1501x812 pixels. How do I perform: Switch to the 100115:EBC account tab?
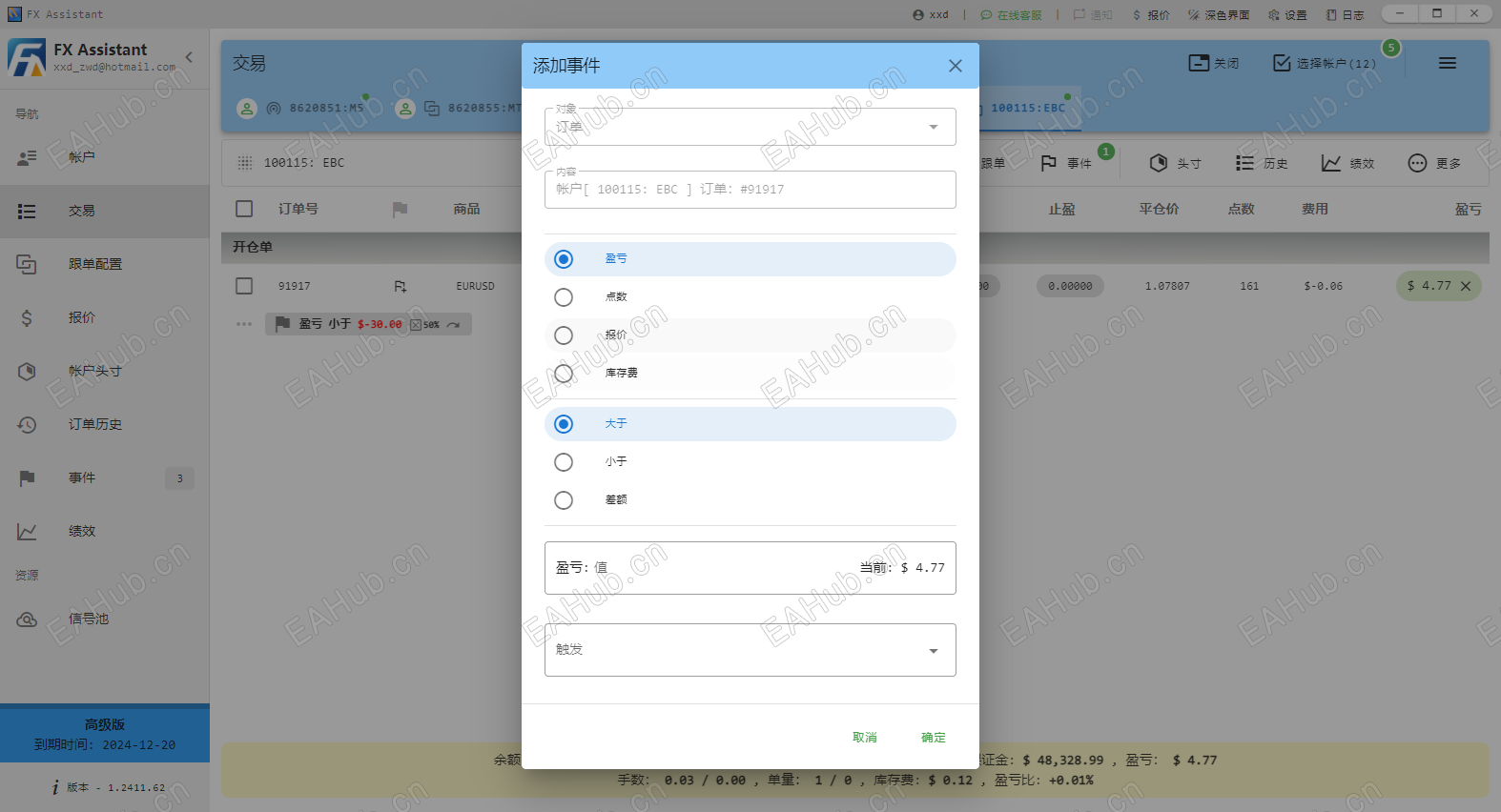pyautogui.click(x=1028, y=109)
